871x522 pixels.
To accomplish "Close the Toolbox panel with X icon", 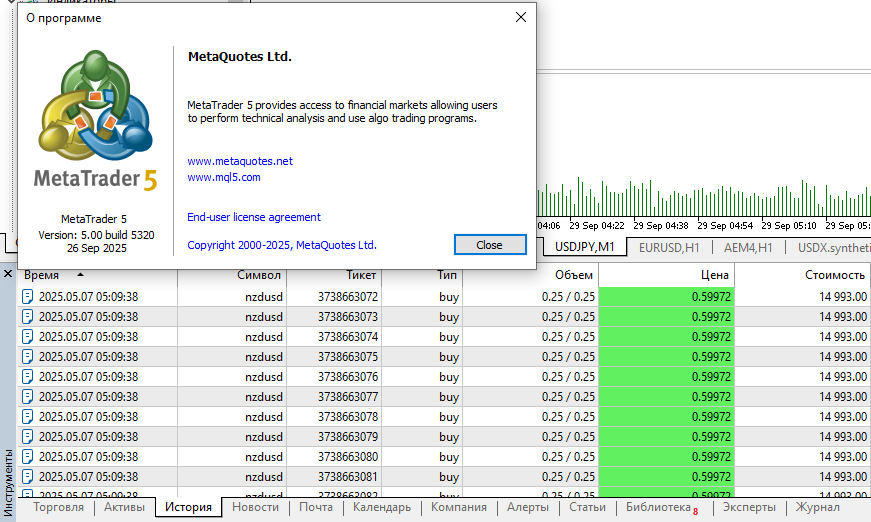I will click(8, 274).
